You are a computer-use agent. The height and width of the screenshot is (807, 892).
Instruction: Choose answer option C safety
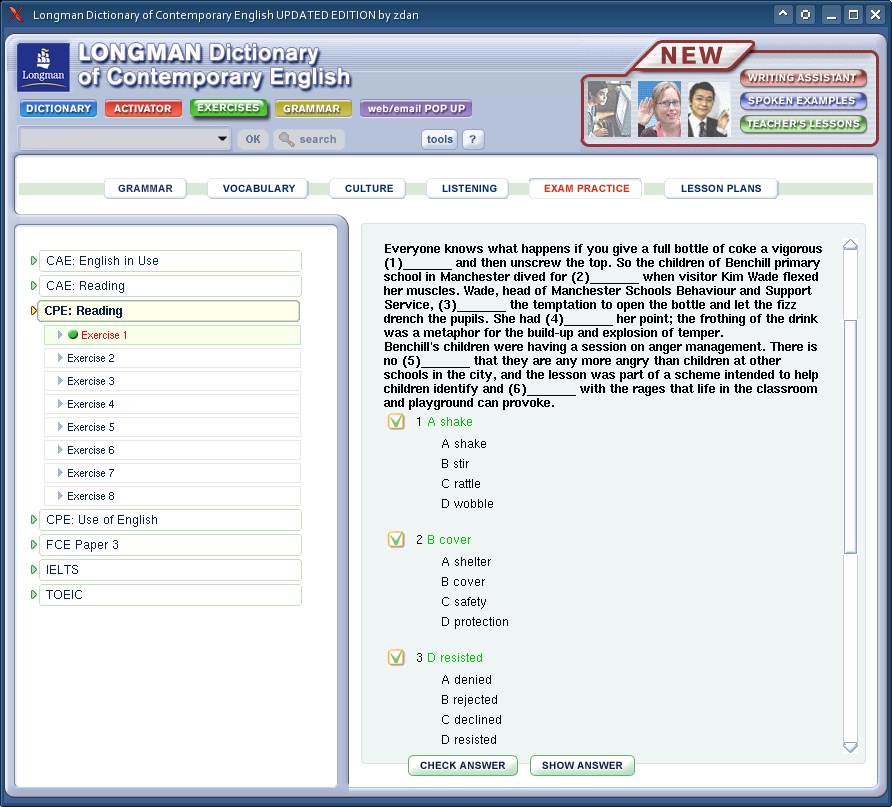point(464,602)
